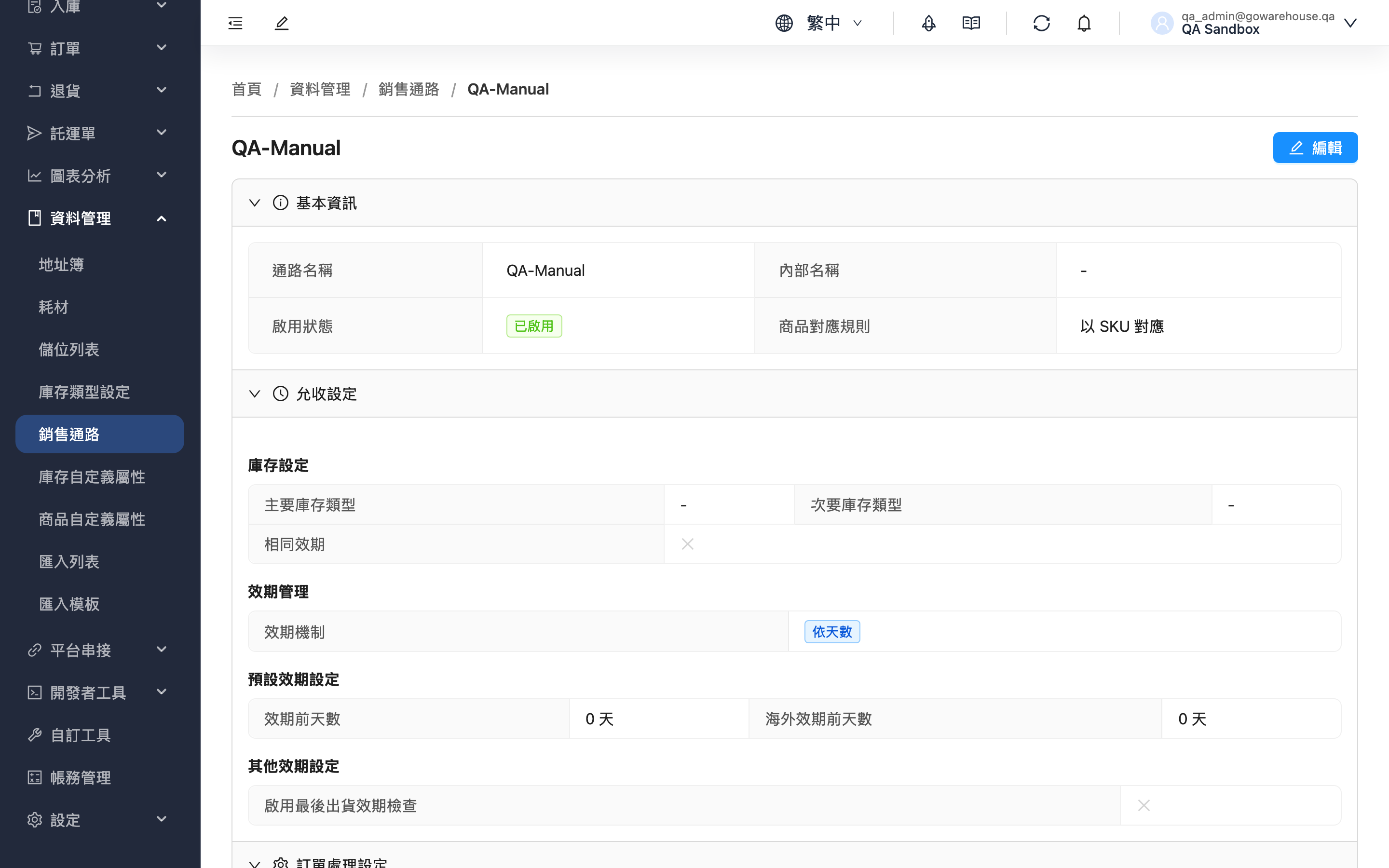
Task: Click the 訂單 cart icon in sidebar
Action: 34,48
